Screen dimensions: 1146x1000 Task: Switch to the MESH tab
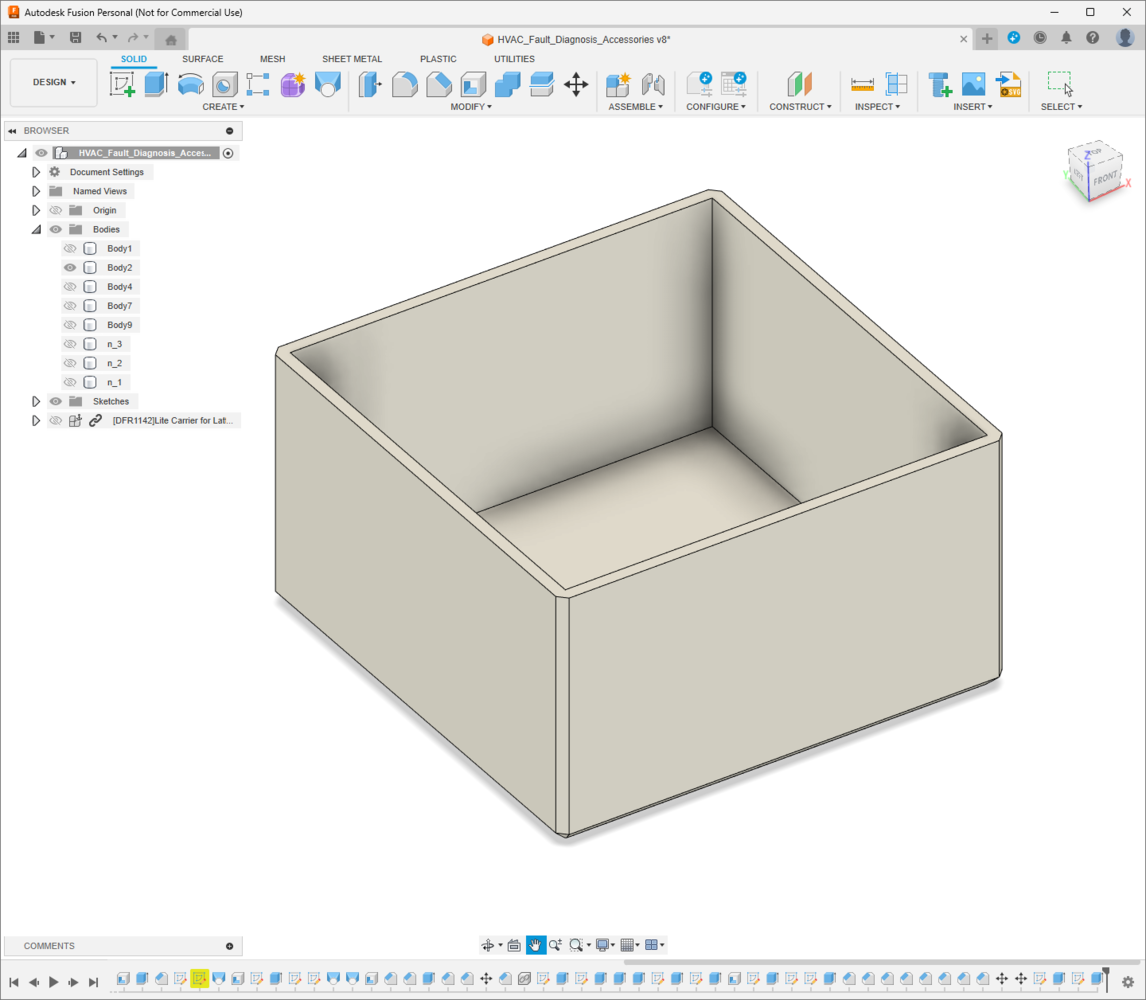[273, 59]
